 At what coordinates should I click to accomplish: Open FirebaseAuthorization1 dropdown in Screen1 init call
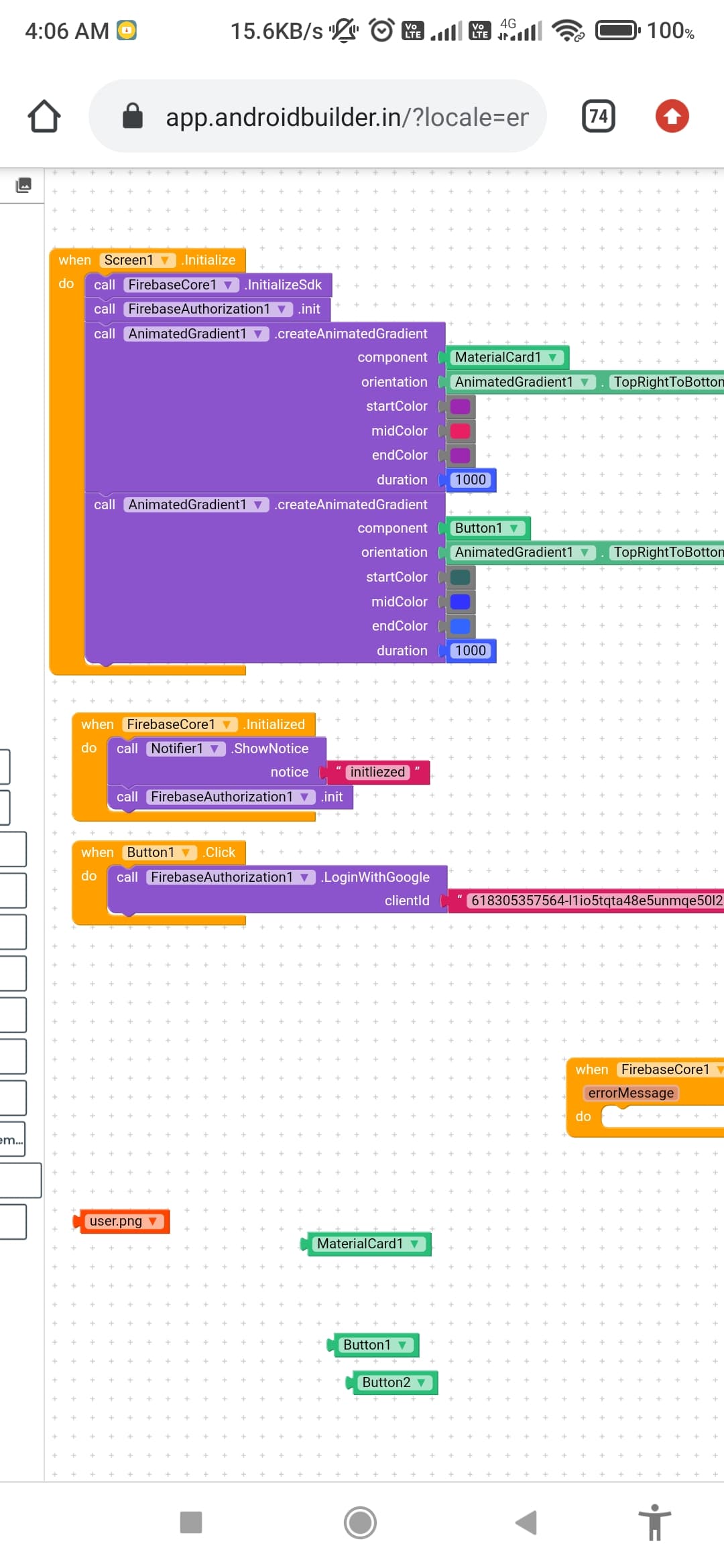tap(208, 309)
